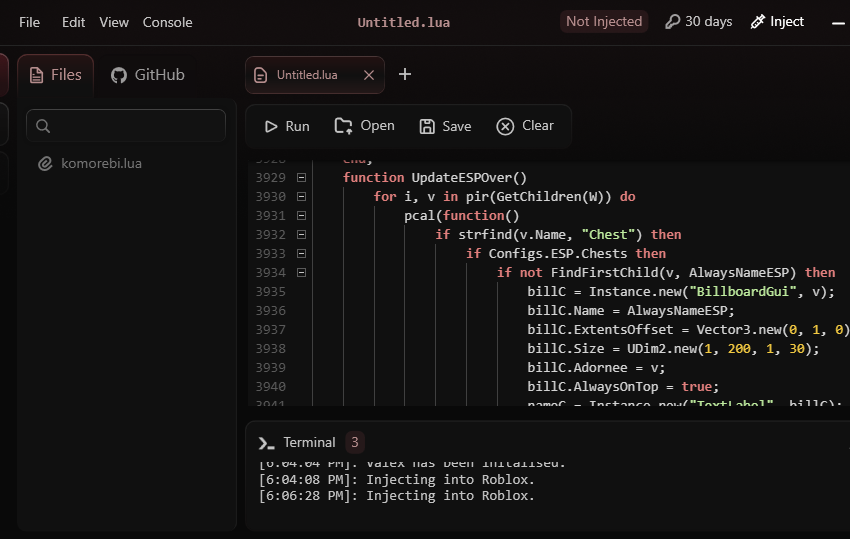Open the Edit menu
Screen dimensions: 850x539
click(73, 22)
